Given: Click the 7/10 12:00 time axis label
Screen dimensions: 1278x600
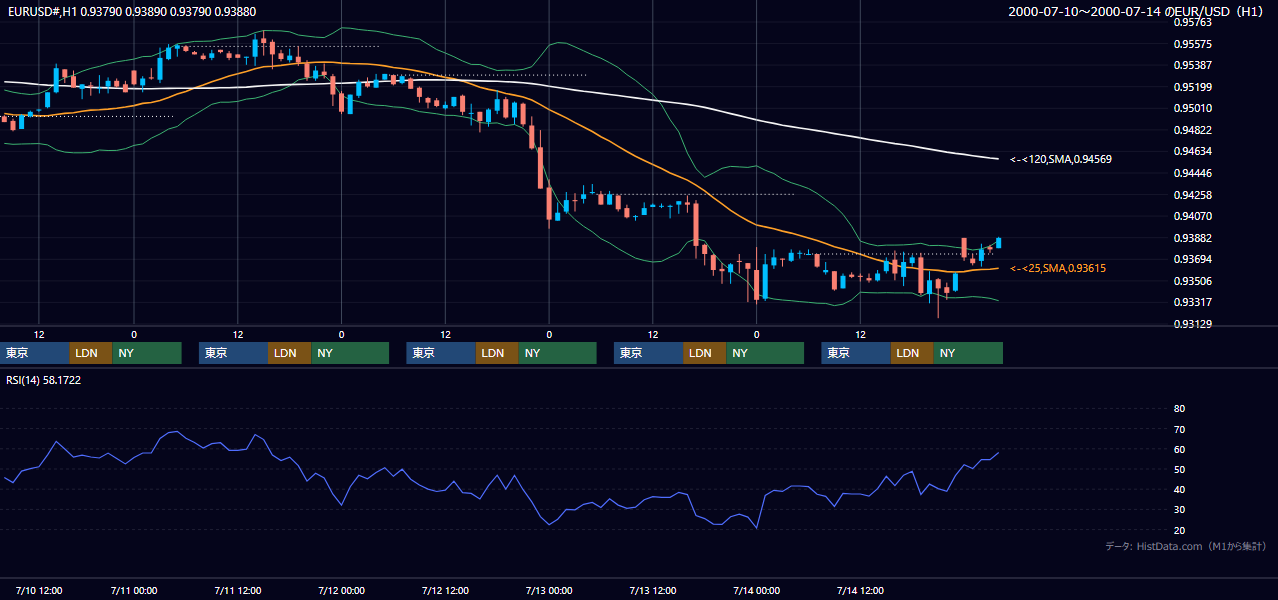Looking at the screenshot, I should pyautogui.click(x=39, y=590).
